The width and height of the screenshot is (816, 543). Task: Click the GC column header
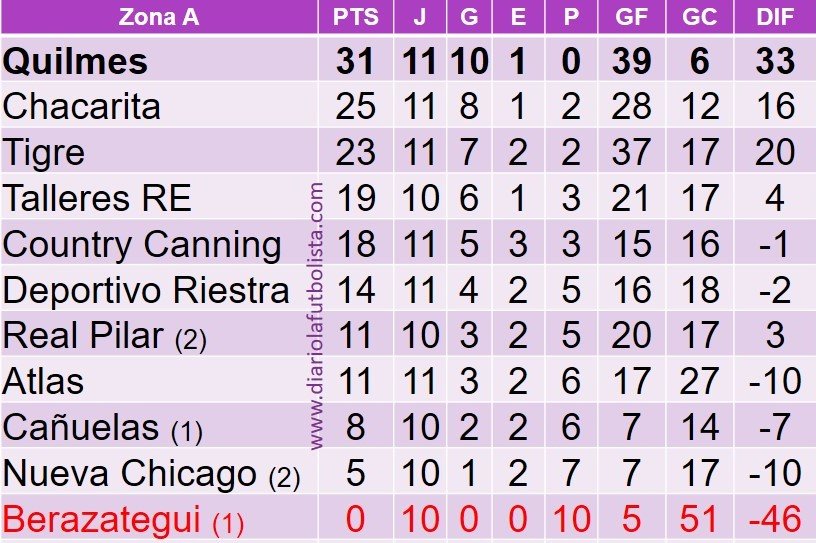point(699,17)
